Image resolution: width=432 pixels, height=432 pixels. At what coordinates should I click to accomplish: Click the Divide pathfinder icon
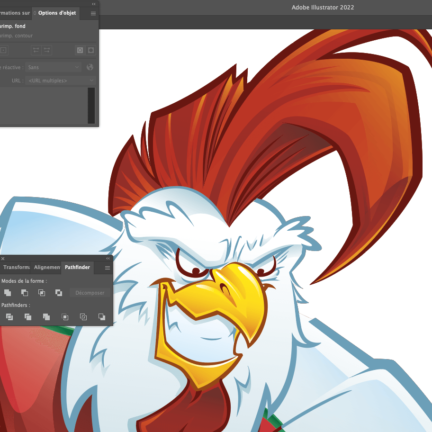coord(9,317)
